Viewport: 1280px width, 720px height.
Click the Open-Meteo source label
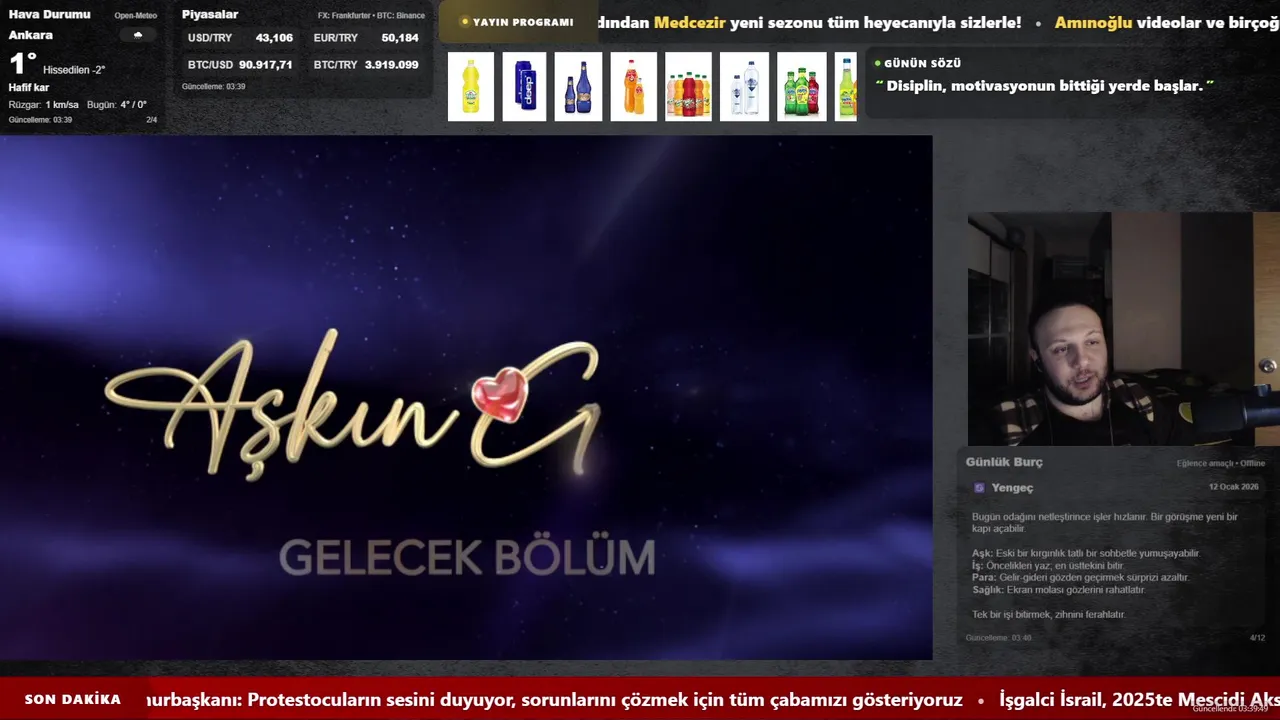[x=136, y=15]
